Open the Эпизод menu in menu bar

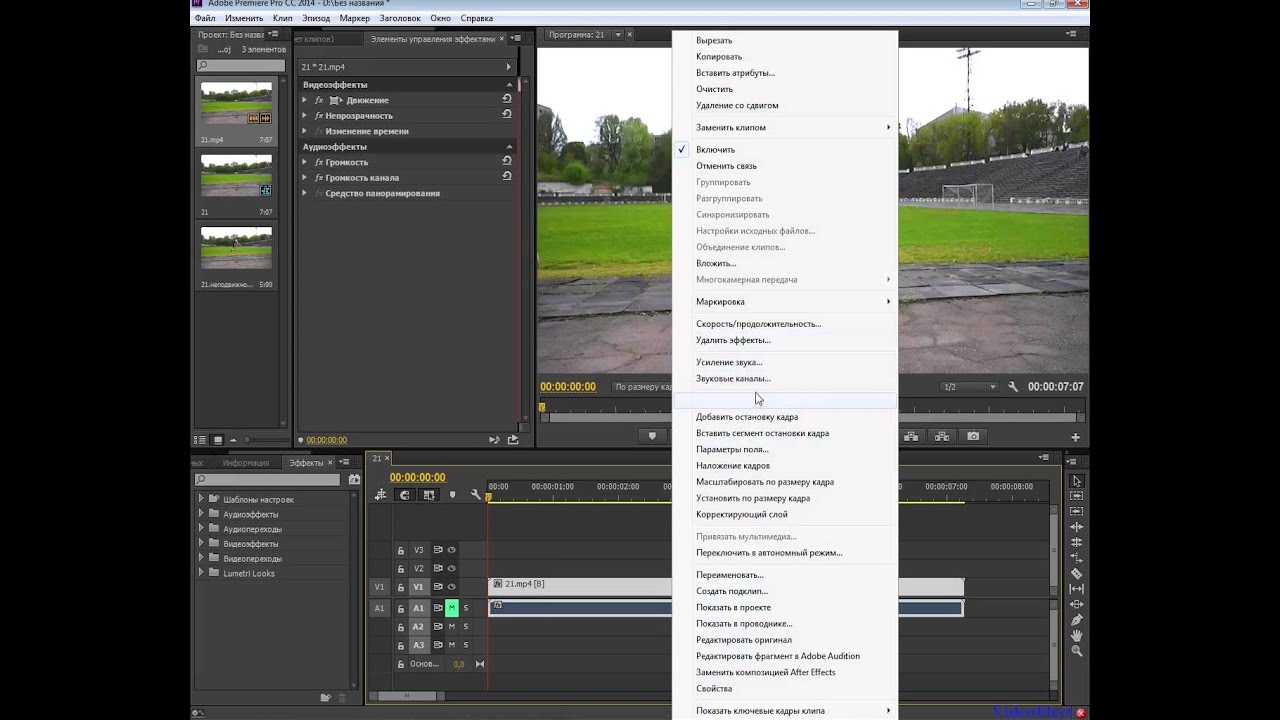click(x=315, y=18)
